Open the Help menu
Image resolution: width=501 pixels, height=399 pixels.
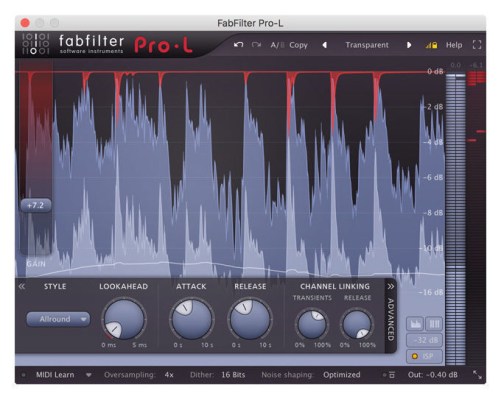point(454,45)
